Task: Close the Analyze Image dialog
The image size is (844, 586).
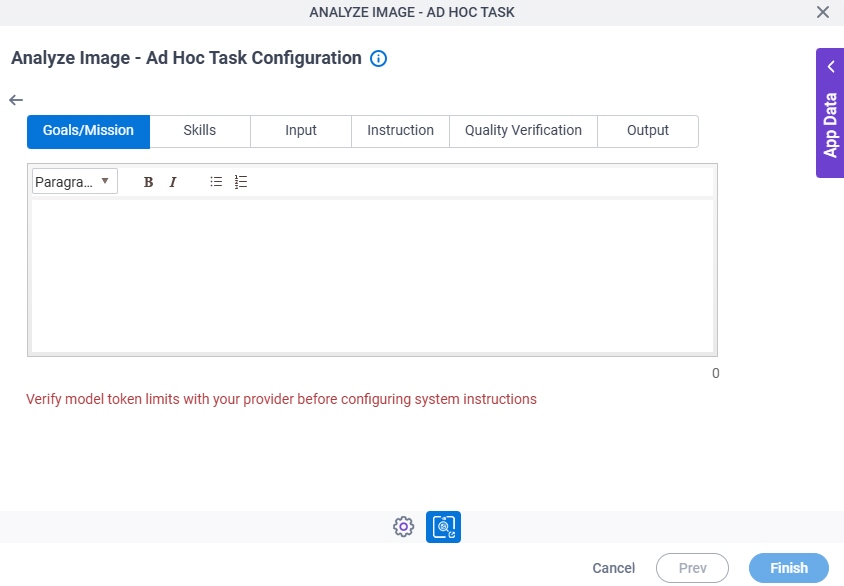Action: click(x=822, y=12)
